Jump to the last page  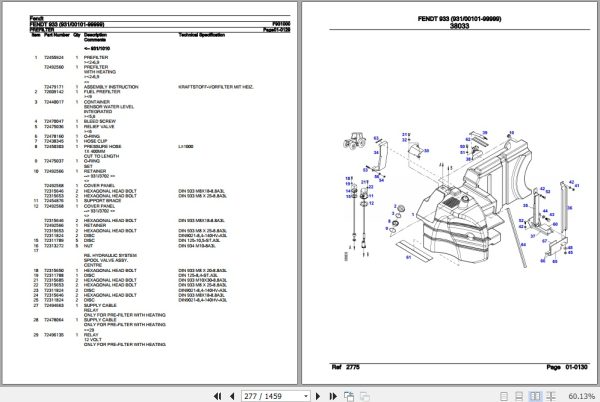click(x=333, y=396)
